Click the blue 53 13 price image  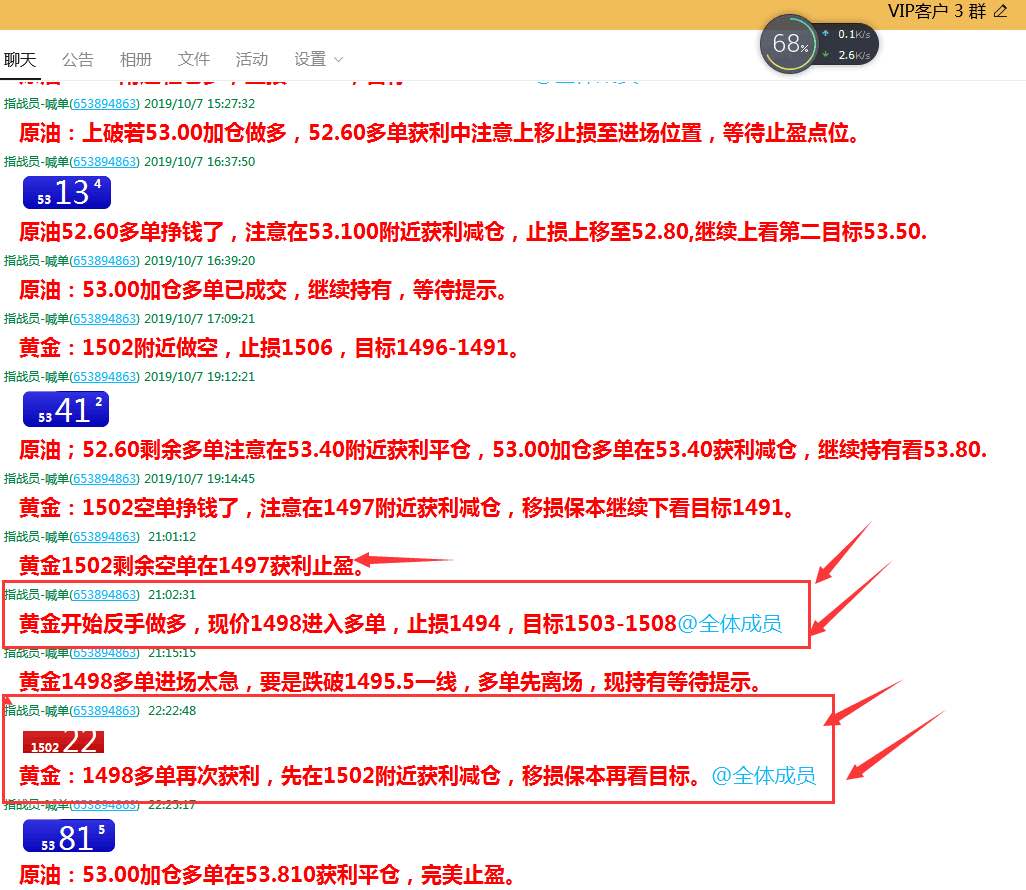pos(67,192)
